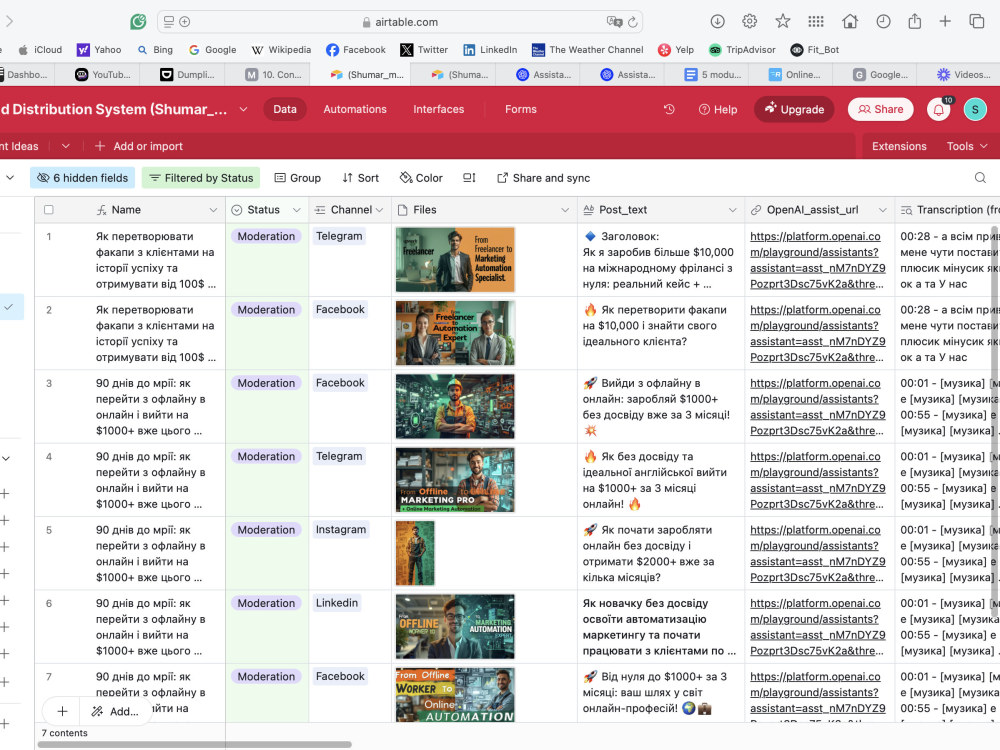Open row 5 Instagram image thumbnail
This screenshot has height=750, width=1000.
[415, 553]
